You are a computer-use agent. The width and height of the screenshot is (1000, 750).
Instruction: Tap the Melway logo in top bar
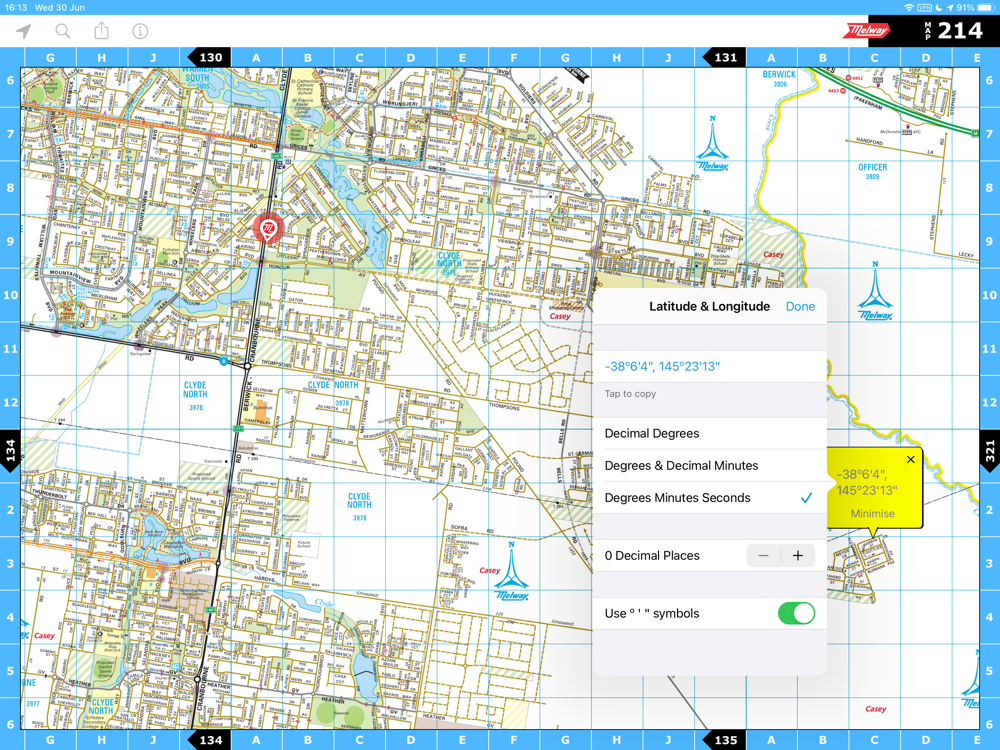click(x=865, y=31)
